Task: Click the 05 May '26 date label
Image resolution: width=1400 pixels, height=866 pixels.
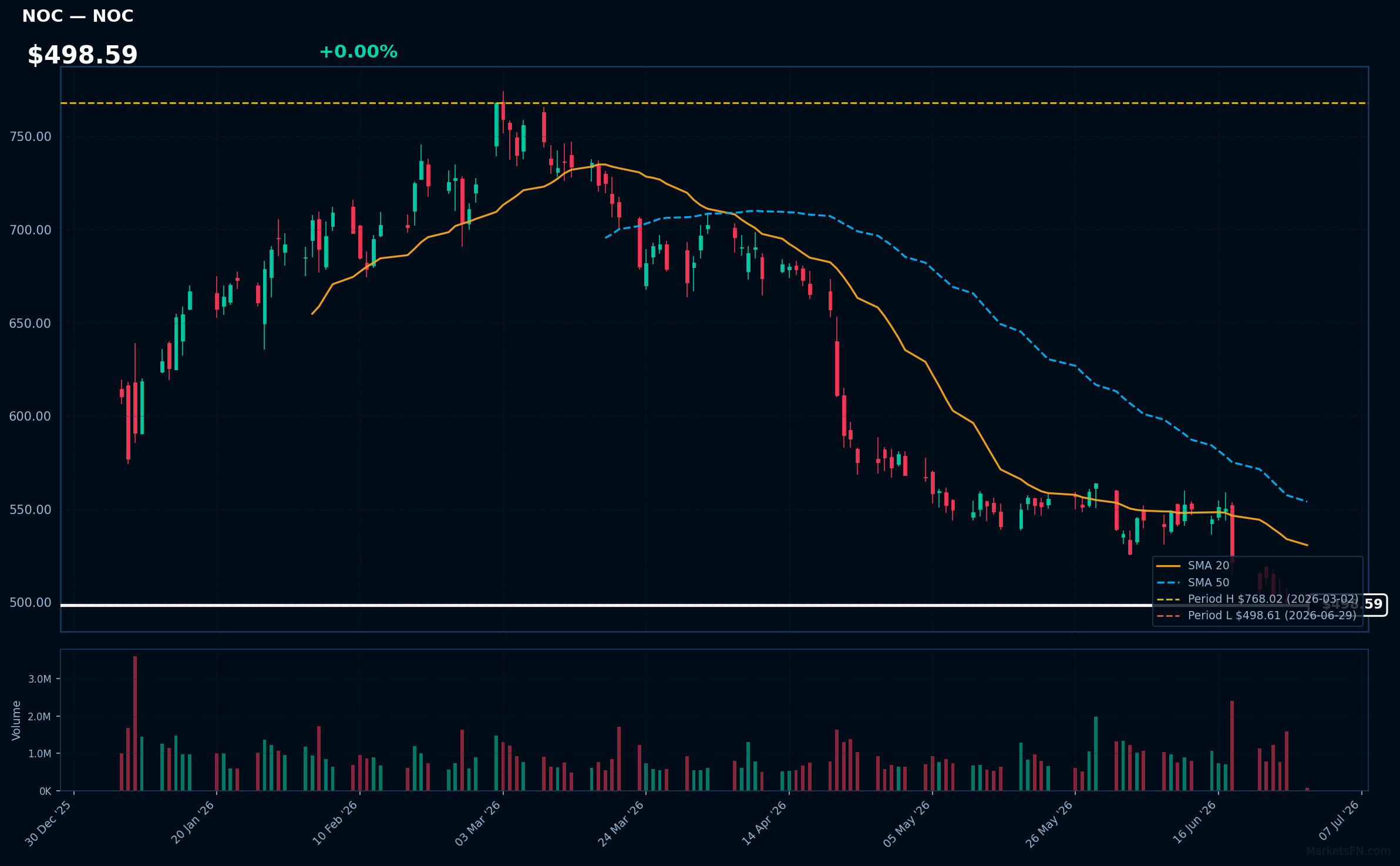Action: (907, 823)
